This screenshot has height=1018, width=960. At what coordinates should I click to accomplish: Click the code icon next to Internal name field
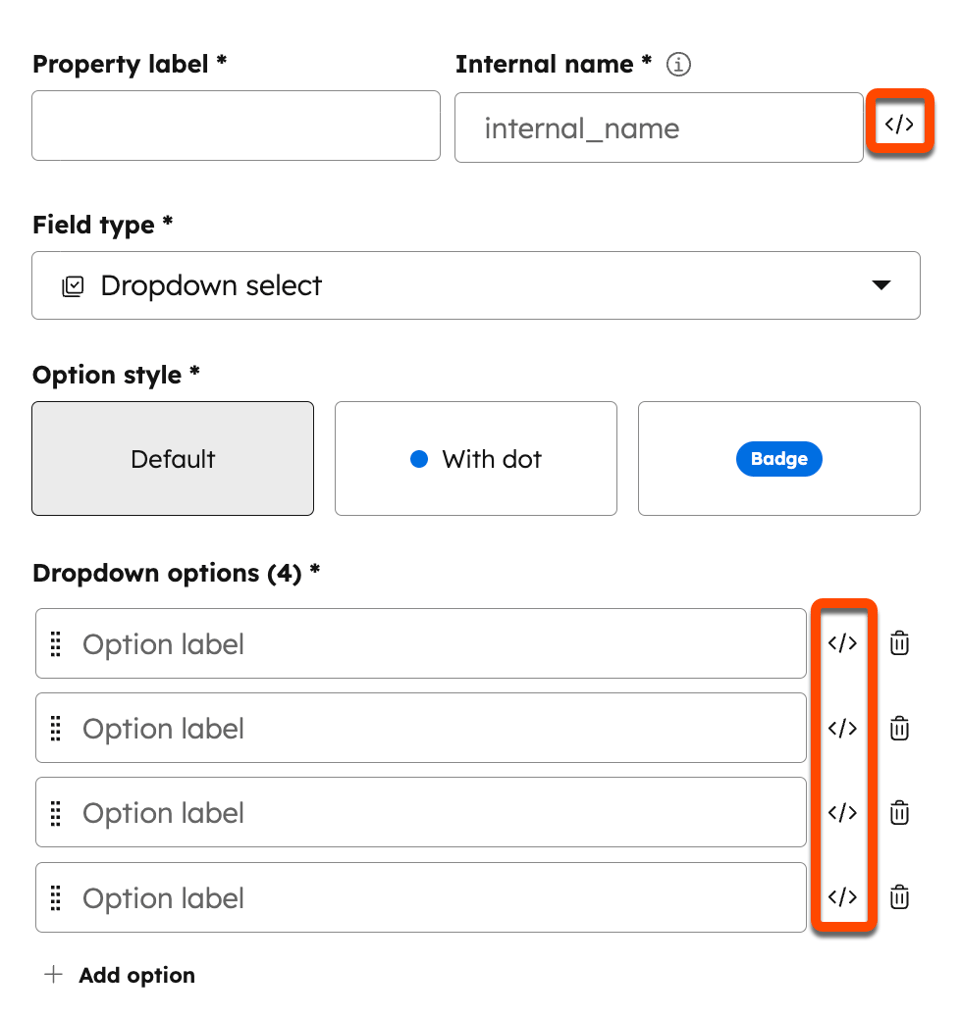coord(898,124)
